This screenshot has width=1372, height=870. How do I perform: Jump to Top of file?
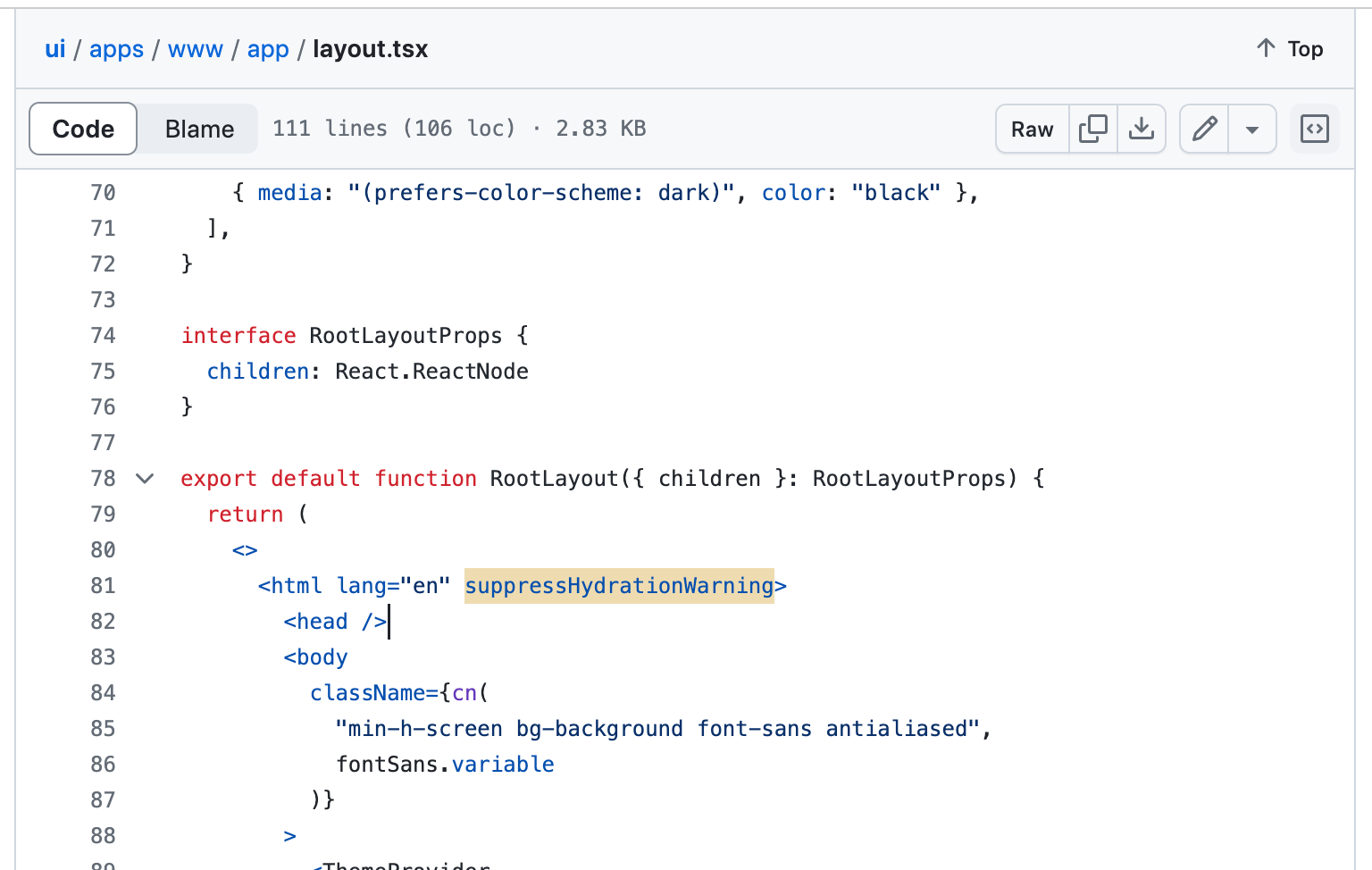(x=1290, y=49)
